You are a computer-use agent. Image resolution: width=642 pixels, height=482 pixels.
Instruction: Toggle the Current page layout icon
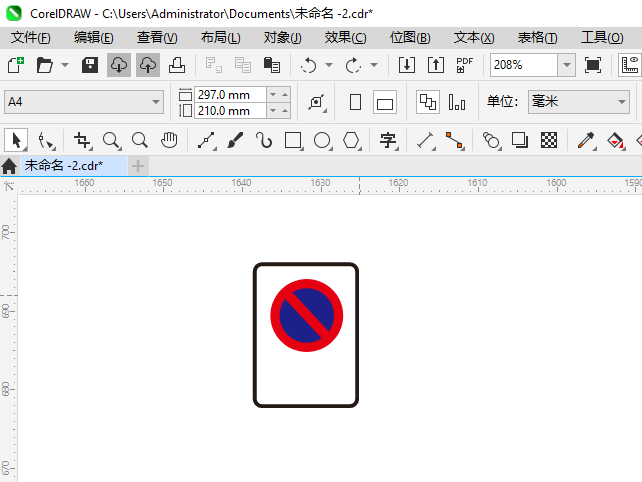[x=457, y=102]
